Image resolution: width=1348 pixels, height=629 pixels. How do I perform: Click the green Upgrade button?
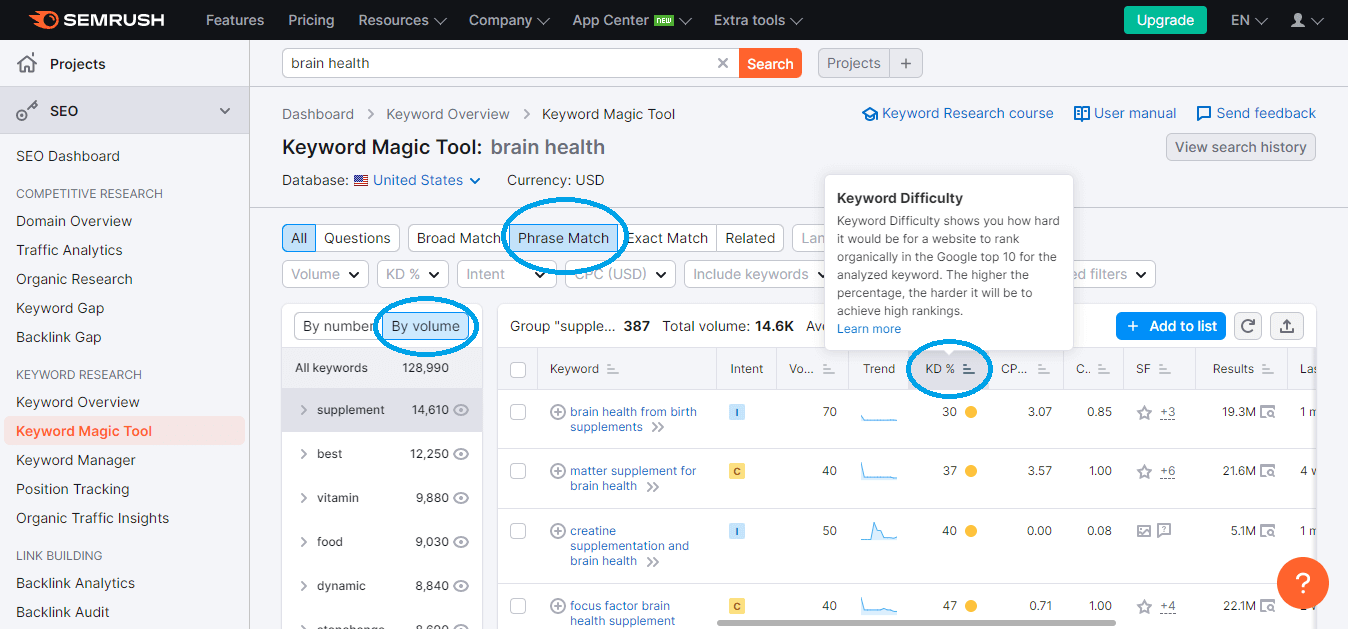click(1165, 20)
